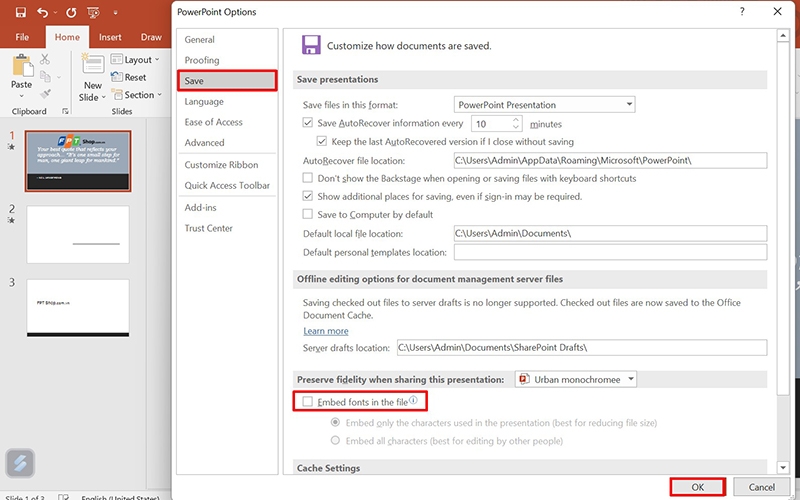800x500 pixels.
Task: Close the PowerPoint Options dialog
Action: pos(777,11)
